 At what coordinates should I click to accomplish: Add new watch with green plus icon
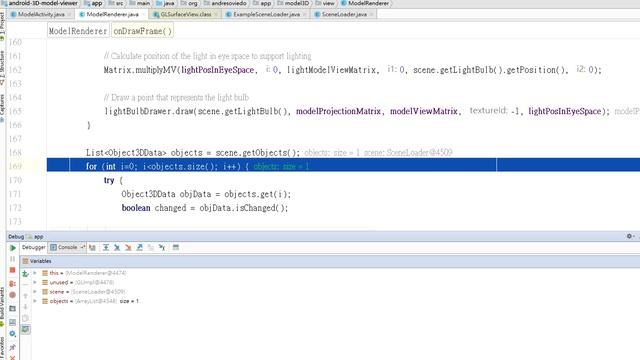click(x=25, y=273)
